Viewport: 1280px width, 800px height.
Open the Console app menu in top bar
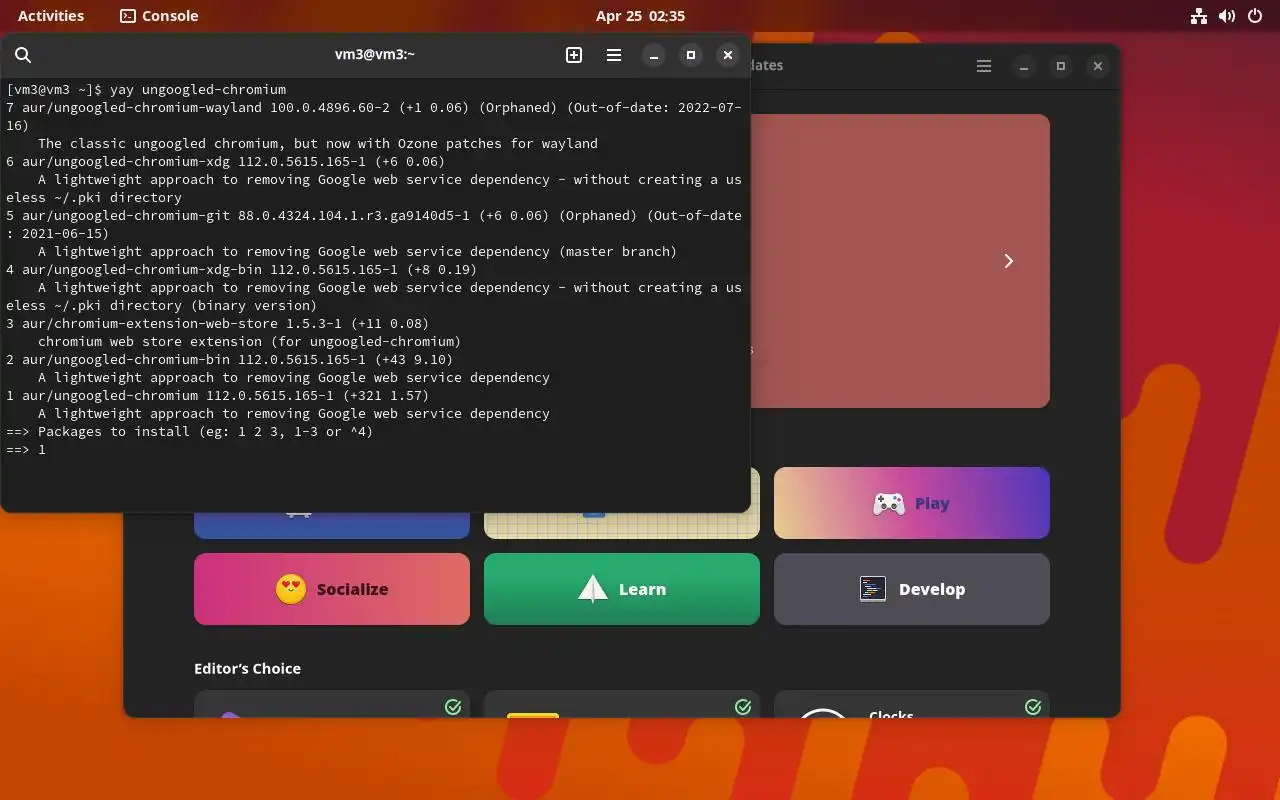(159, 16)
